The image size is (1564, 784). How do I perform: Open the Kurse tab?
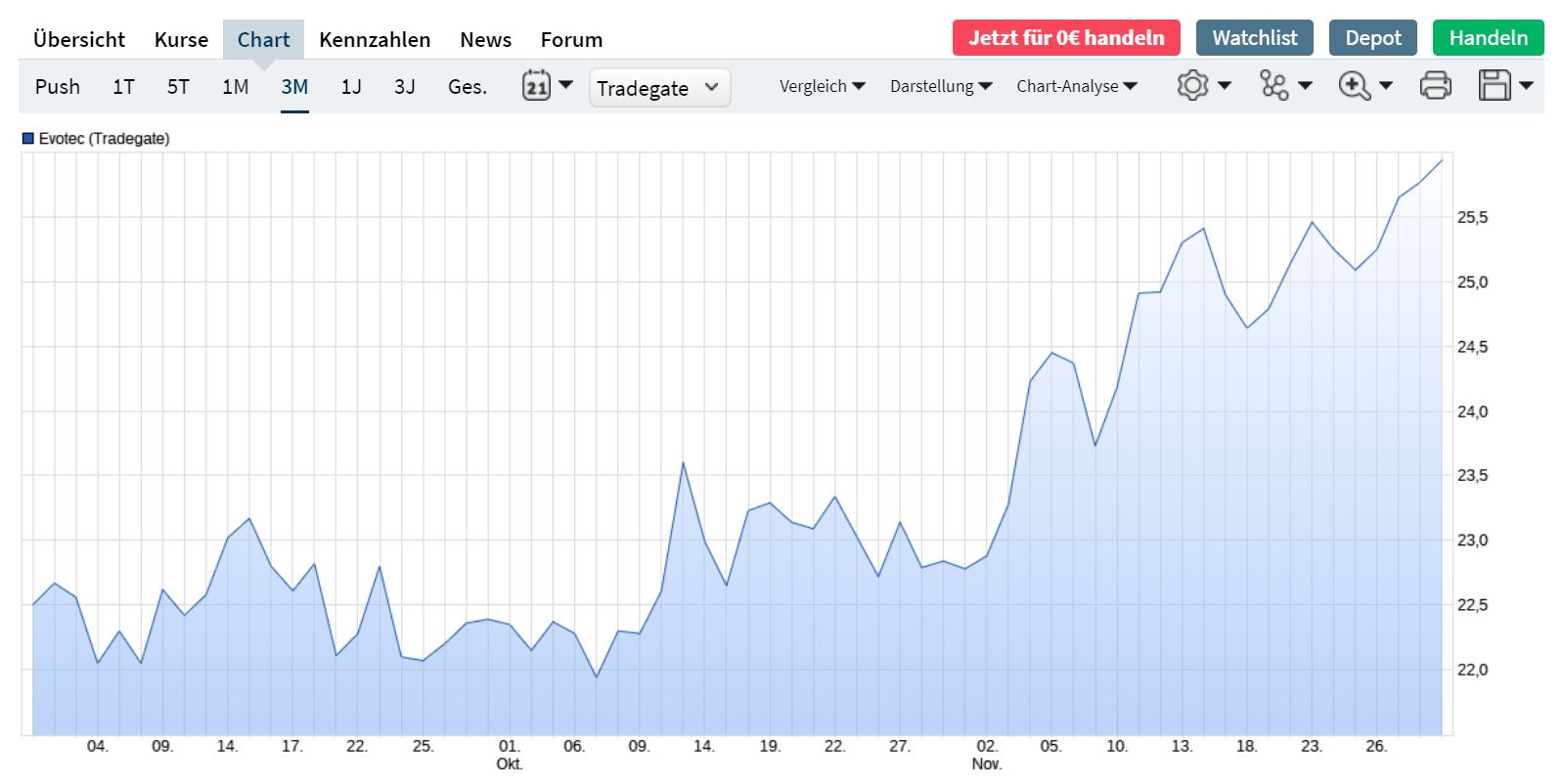pyautogui.click(x=181, y=40)
